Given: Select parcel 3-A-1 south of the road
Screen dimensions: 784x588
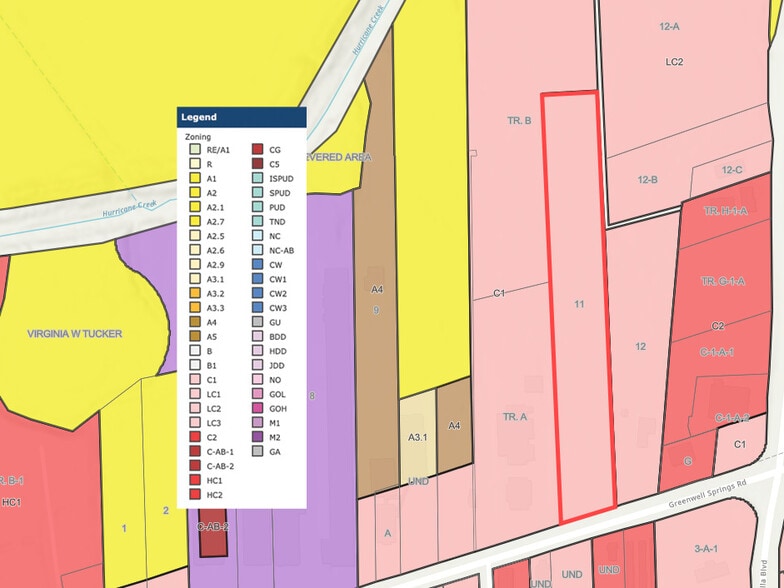Looking at the screenshot, I should click(706, 548).
